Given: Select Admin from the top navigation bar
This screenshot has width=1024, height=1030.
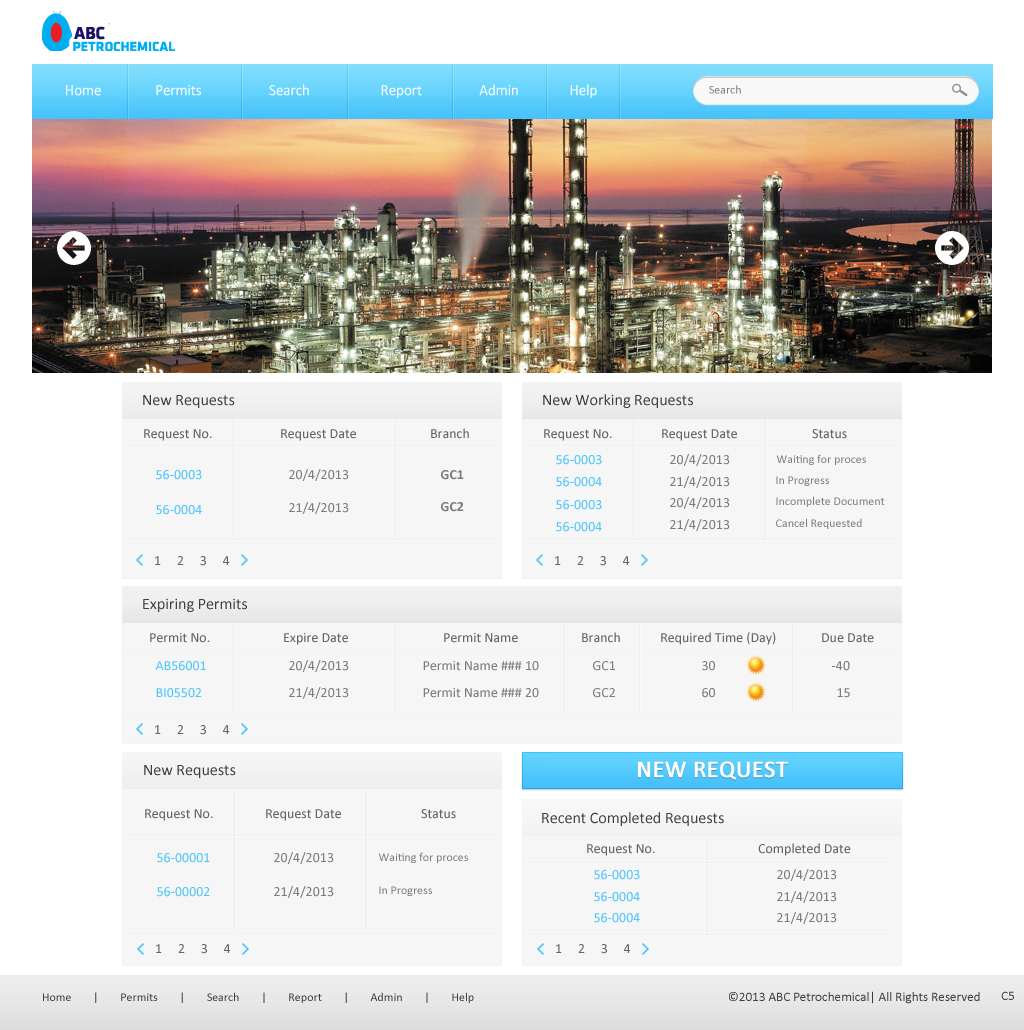Looking at the screenshot, I should pyautogui.click(x=499, y=90).
